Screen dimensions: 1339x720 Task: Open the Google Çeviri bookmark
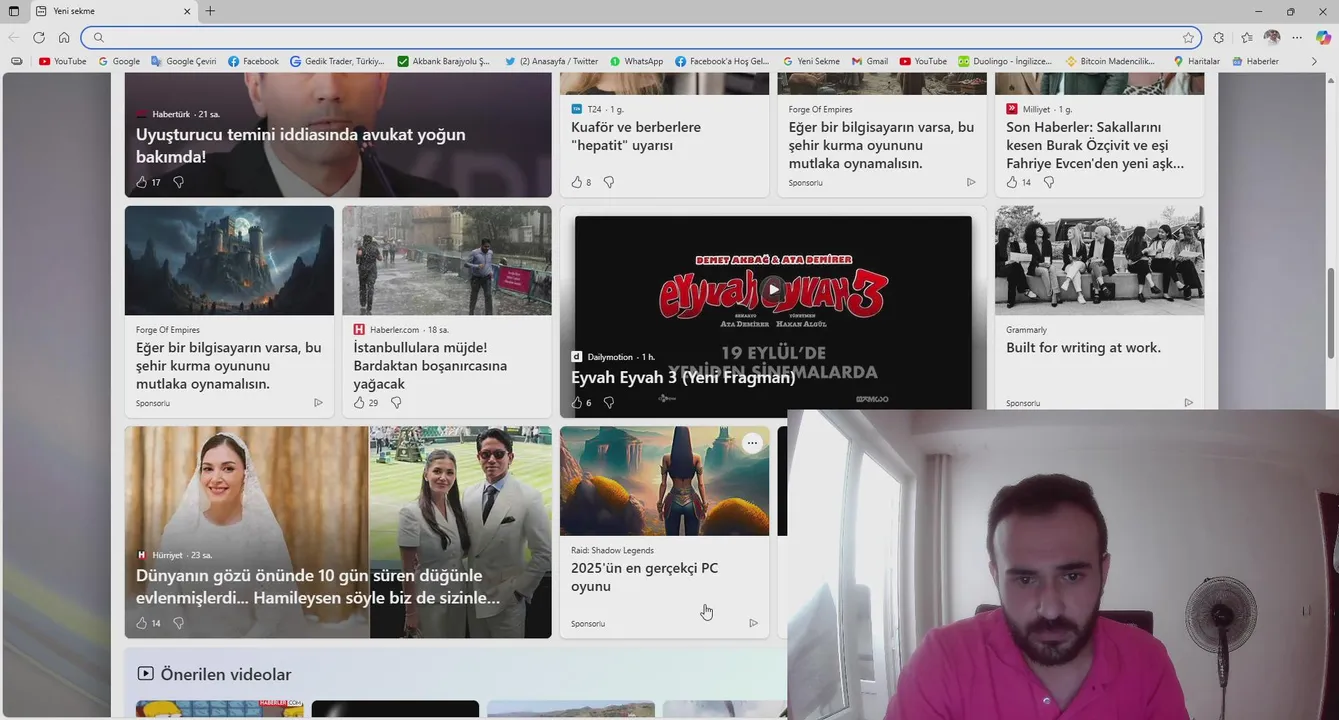coord(183,61)
